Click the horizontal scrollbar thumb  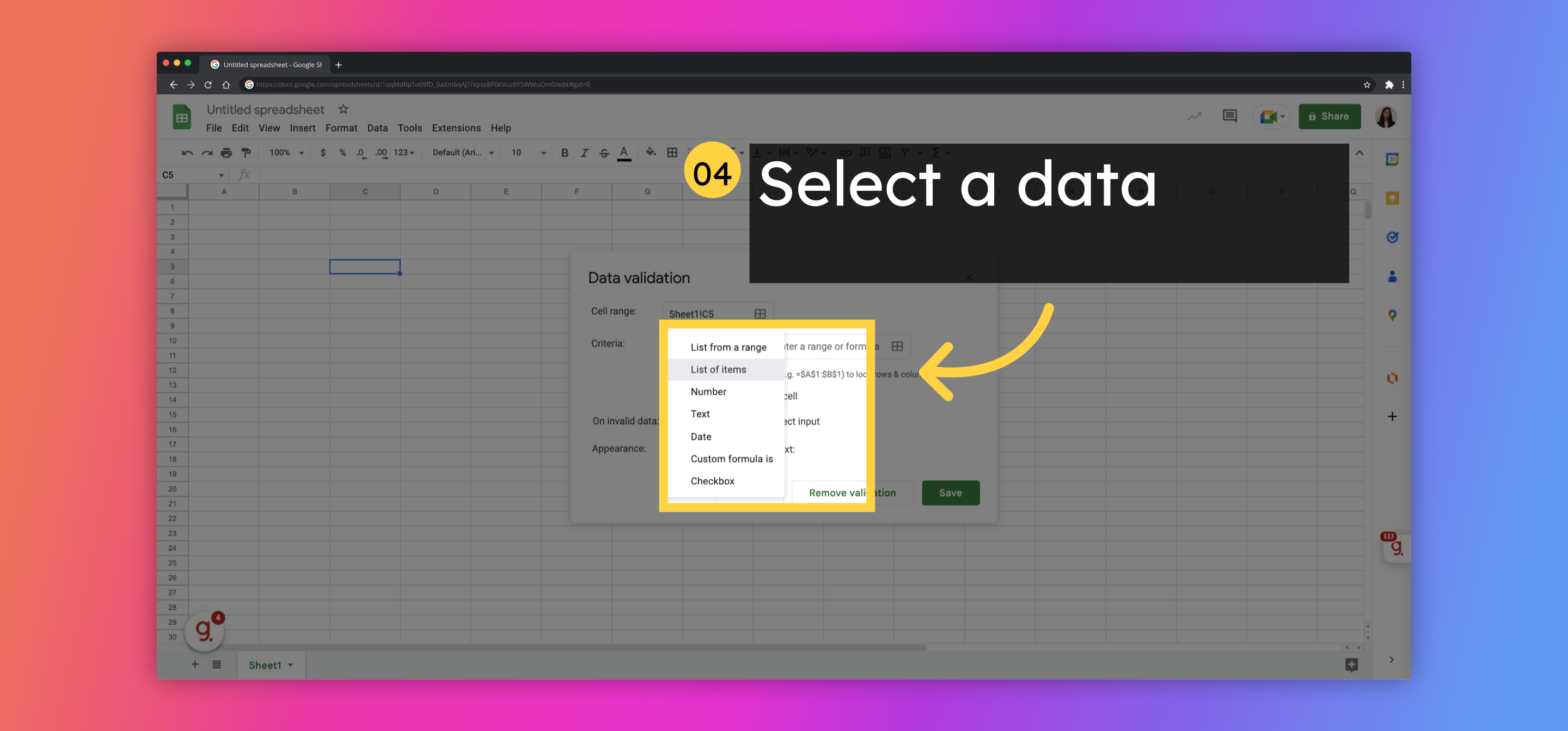coord(558,648)
